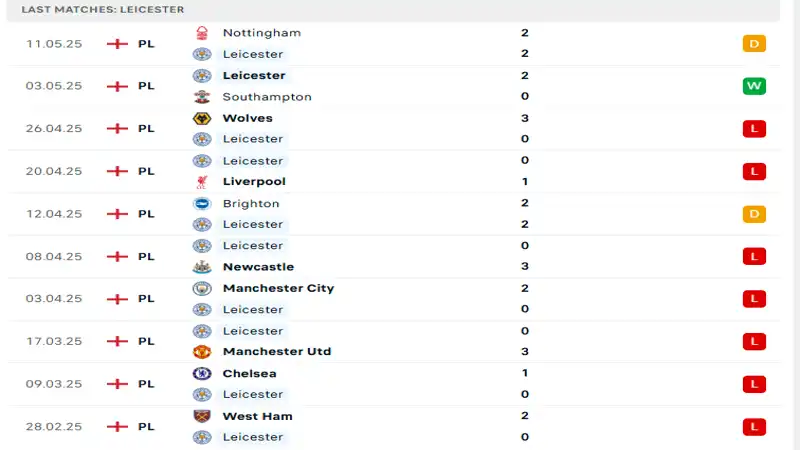Click the Newcastle club crest
800x450 pixels.
click(x=202, y=267)
